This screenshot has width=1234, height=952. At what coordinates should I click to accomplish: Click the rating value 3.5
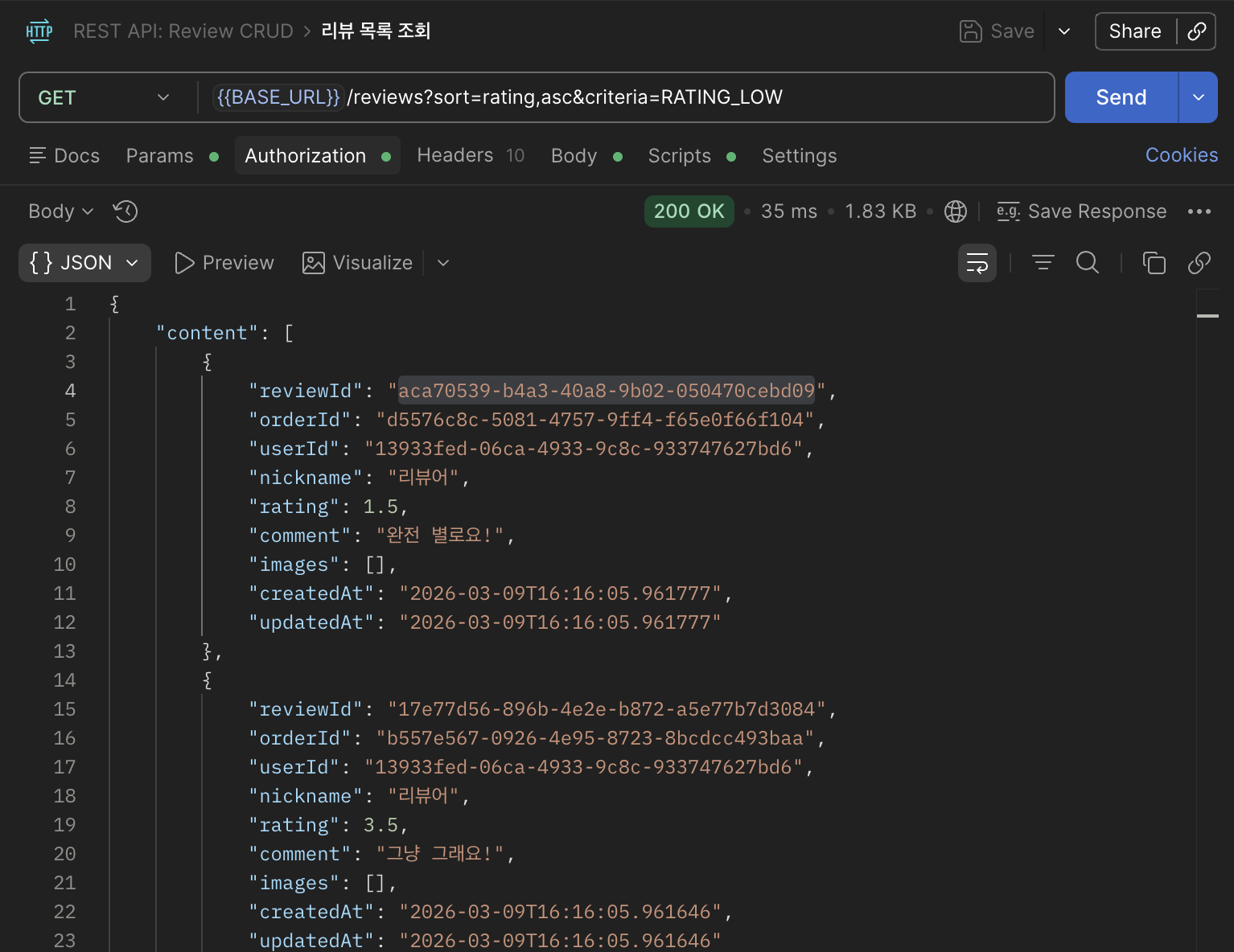click(380, 825)
